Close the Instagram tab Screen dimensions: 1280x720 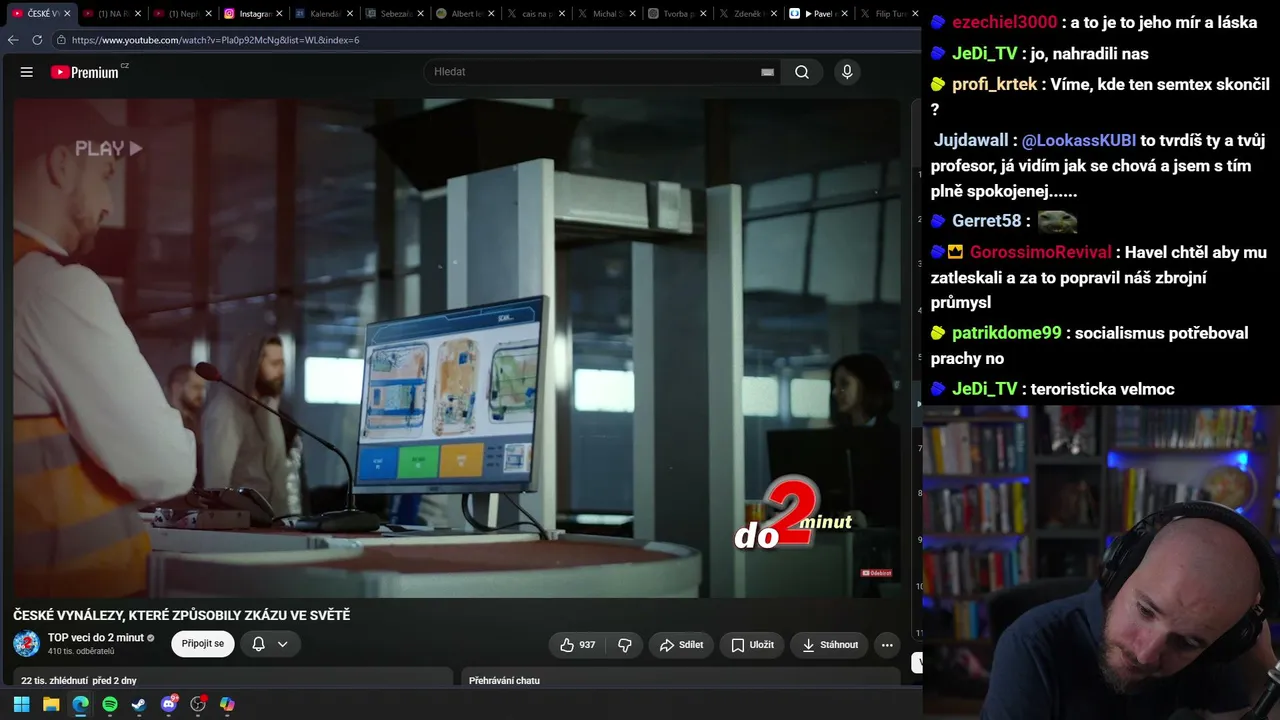[279, 14]
